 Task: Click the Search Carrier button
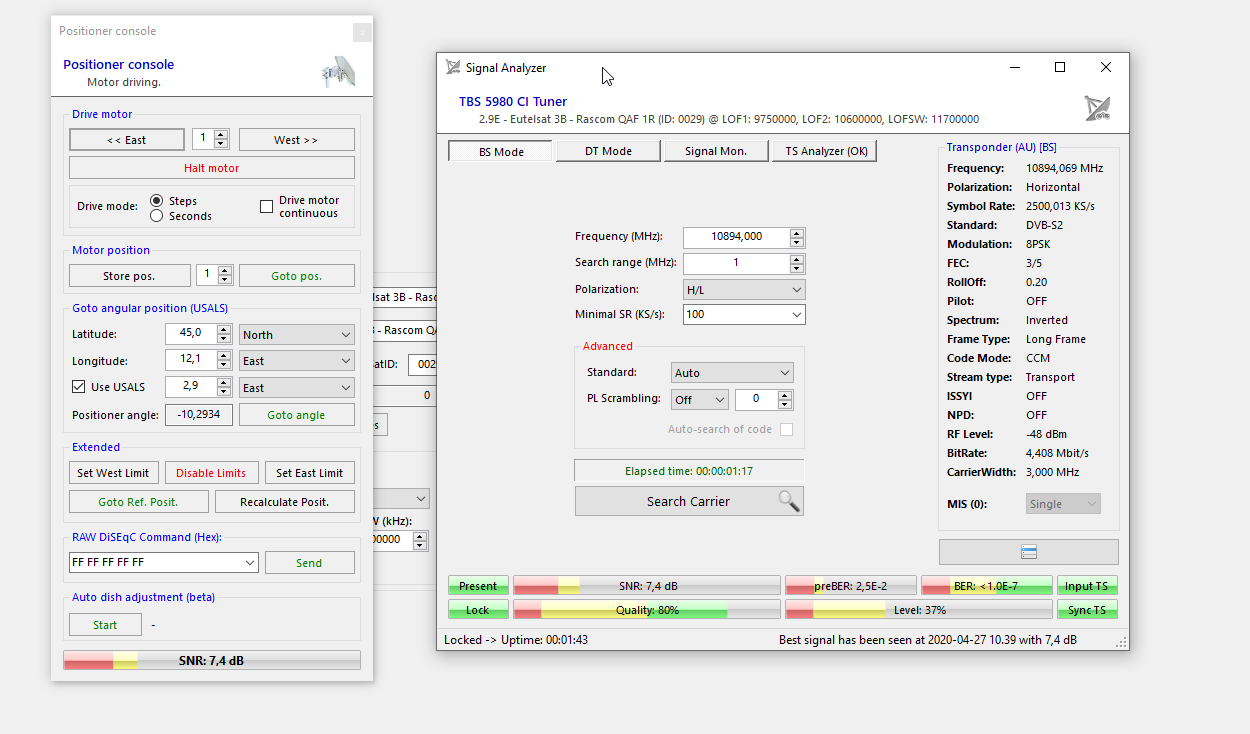coord(689,501)
